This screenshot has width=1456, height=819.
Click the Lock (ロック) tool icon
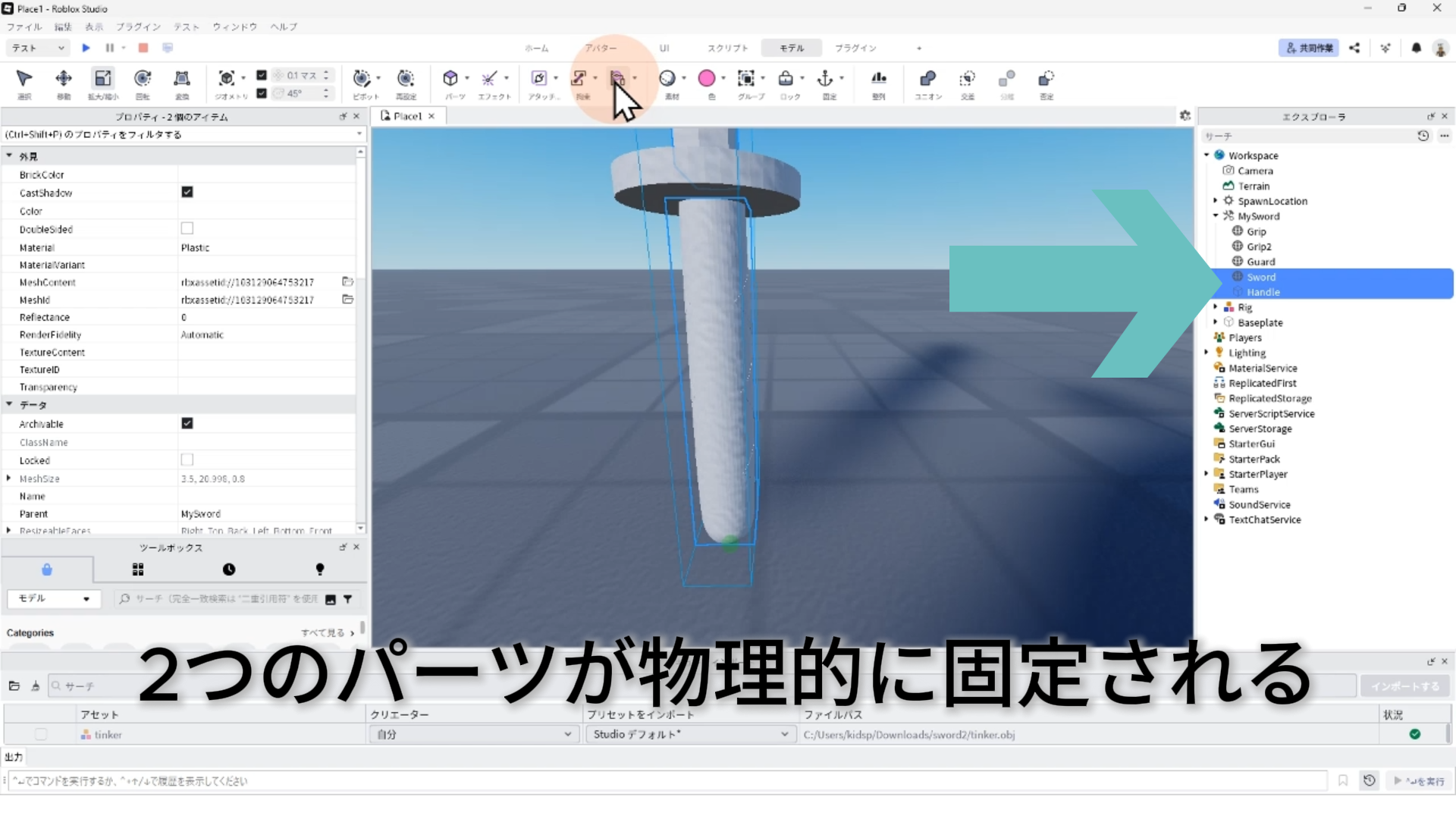click(786, 79)
